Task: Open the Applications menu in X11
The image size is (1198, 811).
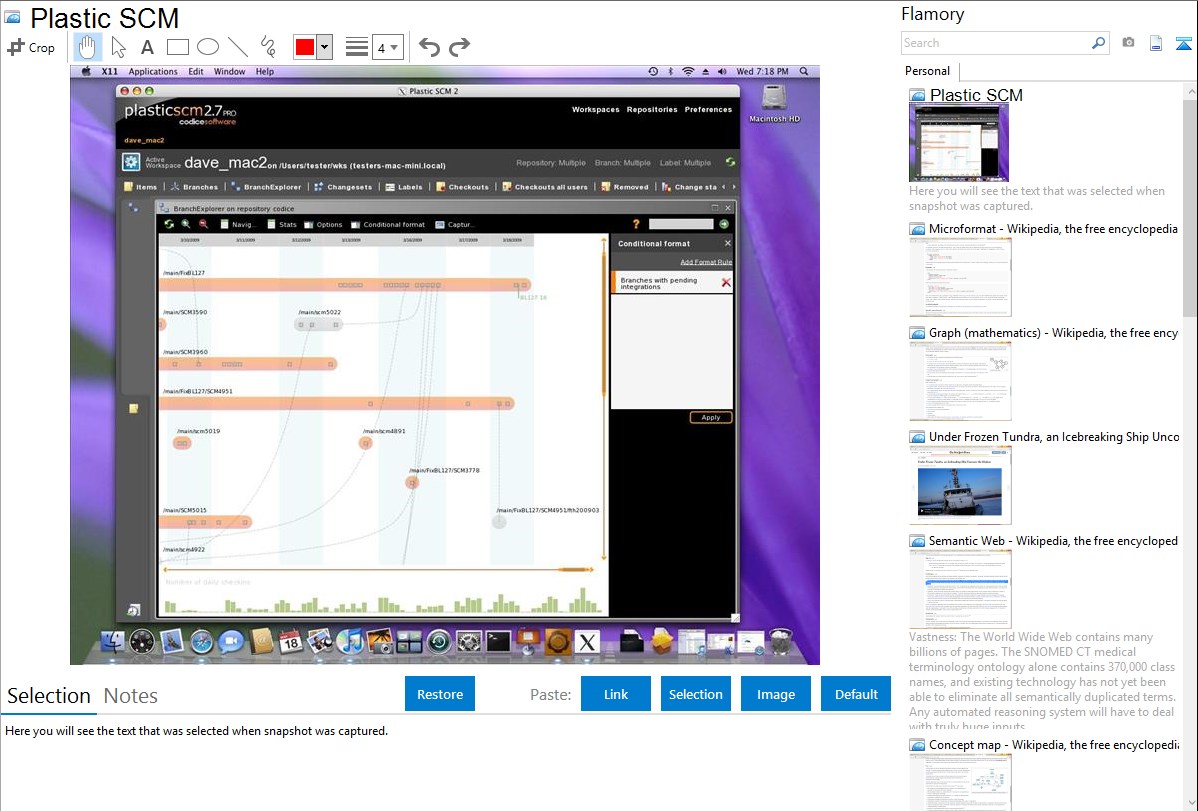Action: (x=153, y=72)
